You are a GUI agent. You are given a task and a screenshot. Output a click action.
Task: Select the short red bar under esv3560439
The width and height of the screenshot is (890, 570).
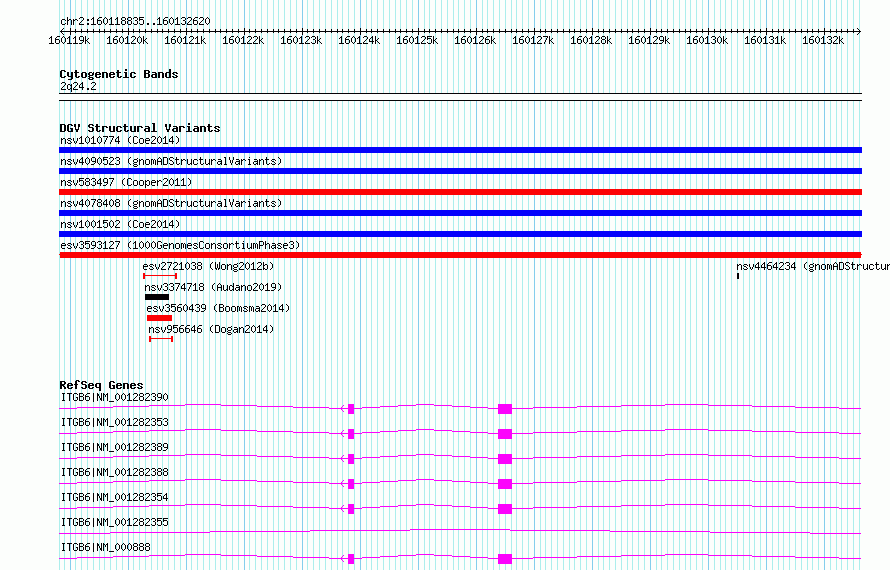[159, 318]
